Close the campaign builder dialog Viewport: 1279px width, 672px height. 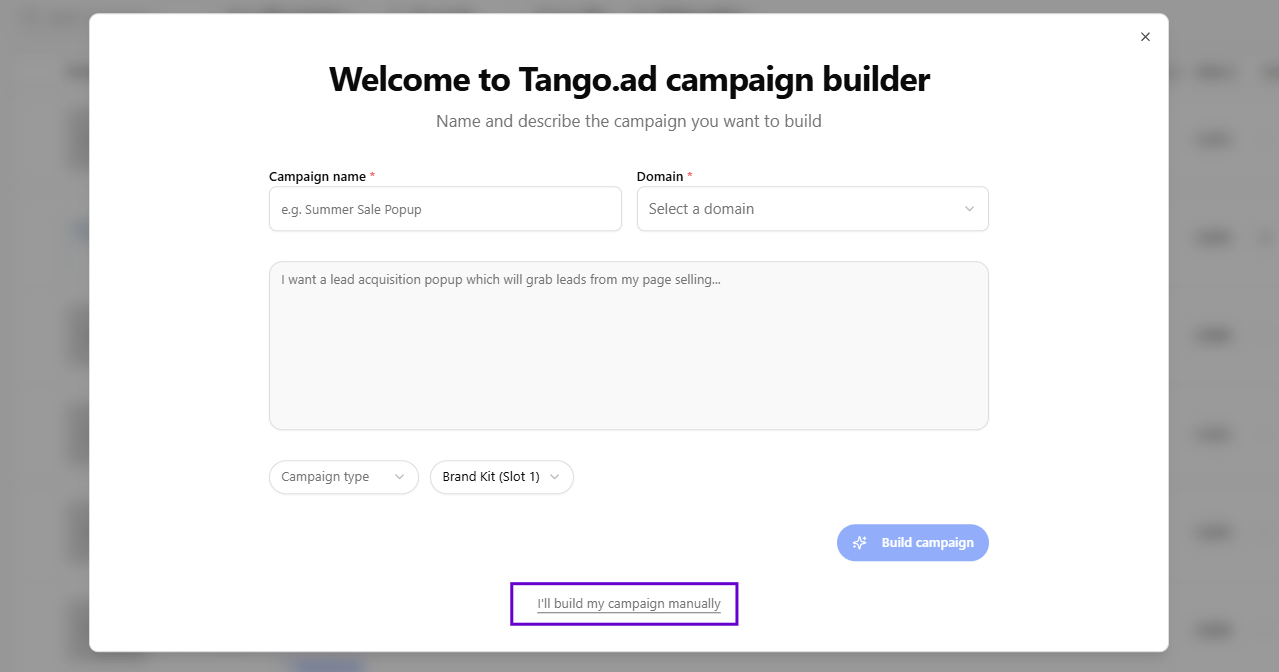click(x=1145, y=37)
